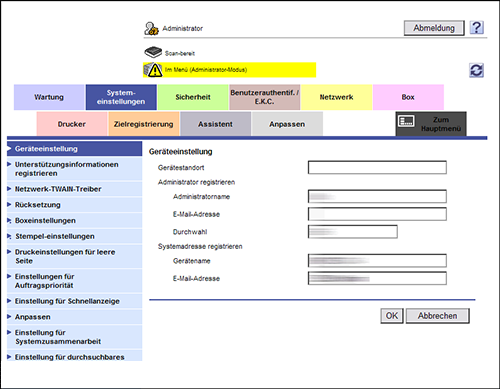Click administrator E-Mail-Adresse field
This screenshot has height=389, width=500.
377,214
